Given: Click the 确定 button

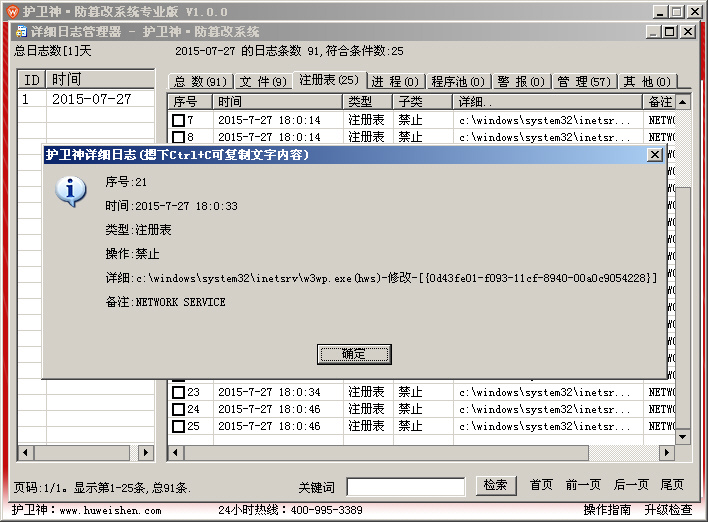Looking at the screenshot, I should coord(354,354).
